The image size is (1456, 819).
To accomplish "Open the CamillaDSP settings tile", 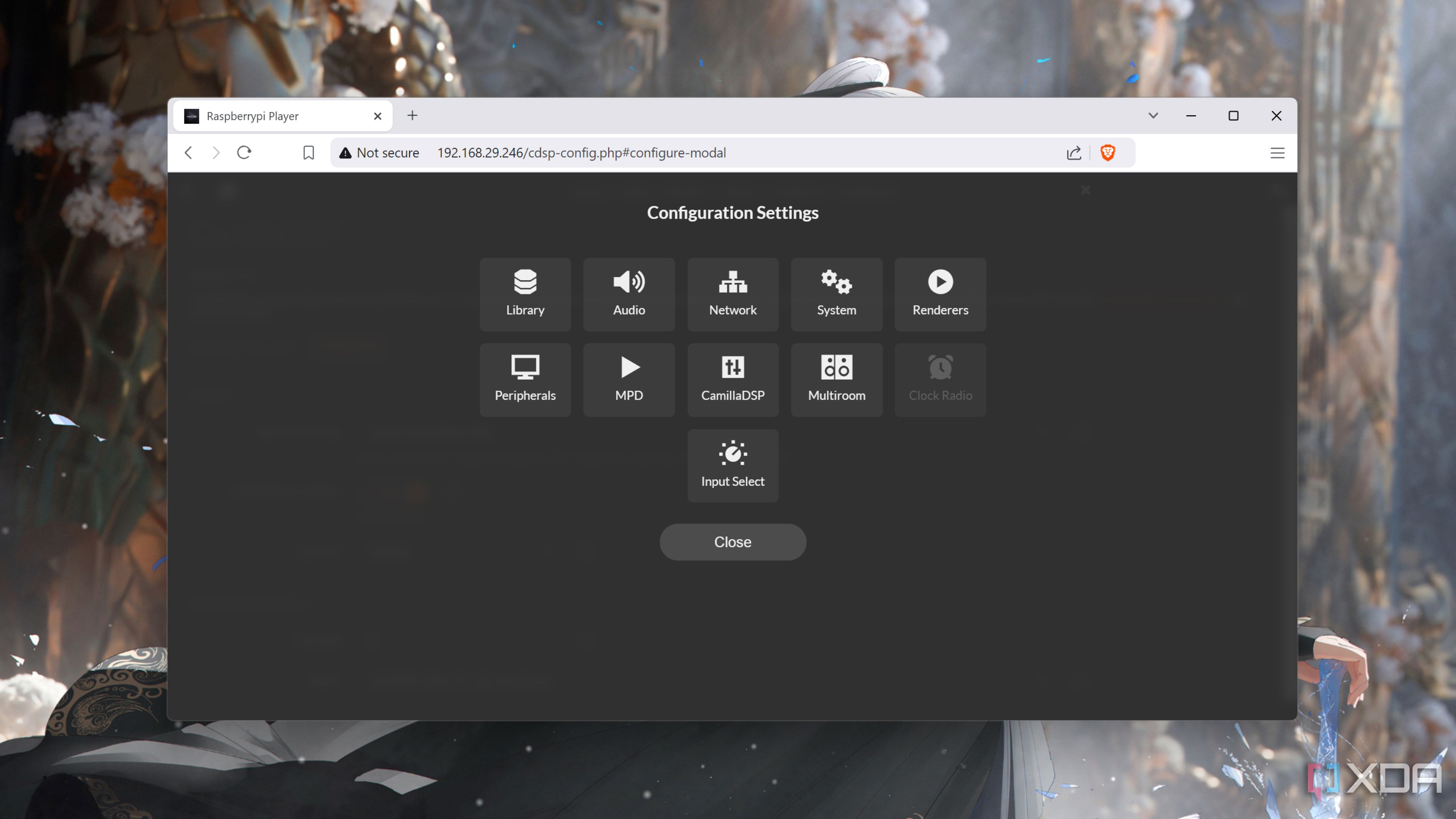I will pyautogui.click(x=733, y=380).
